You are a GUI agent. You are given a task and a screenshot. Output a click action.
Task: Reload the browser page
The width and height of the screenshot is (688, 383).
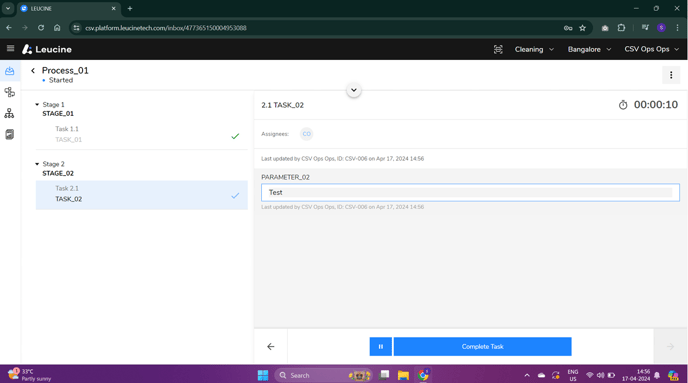pos(41,28)
